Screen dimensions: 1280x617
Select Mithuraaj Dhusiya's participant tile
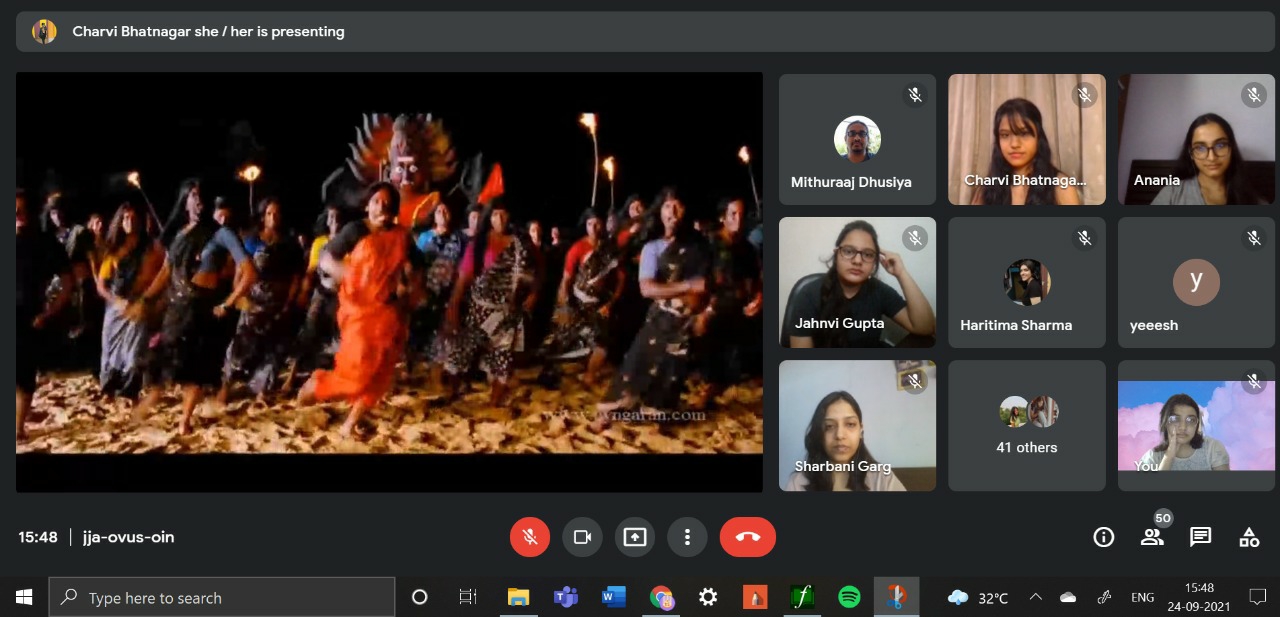click(857, 140)
